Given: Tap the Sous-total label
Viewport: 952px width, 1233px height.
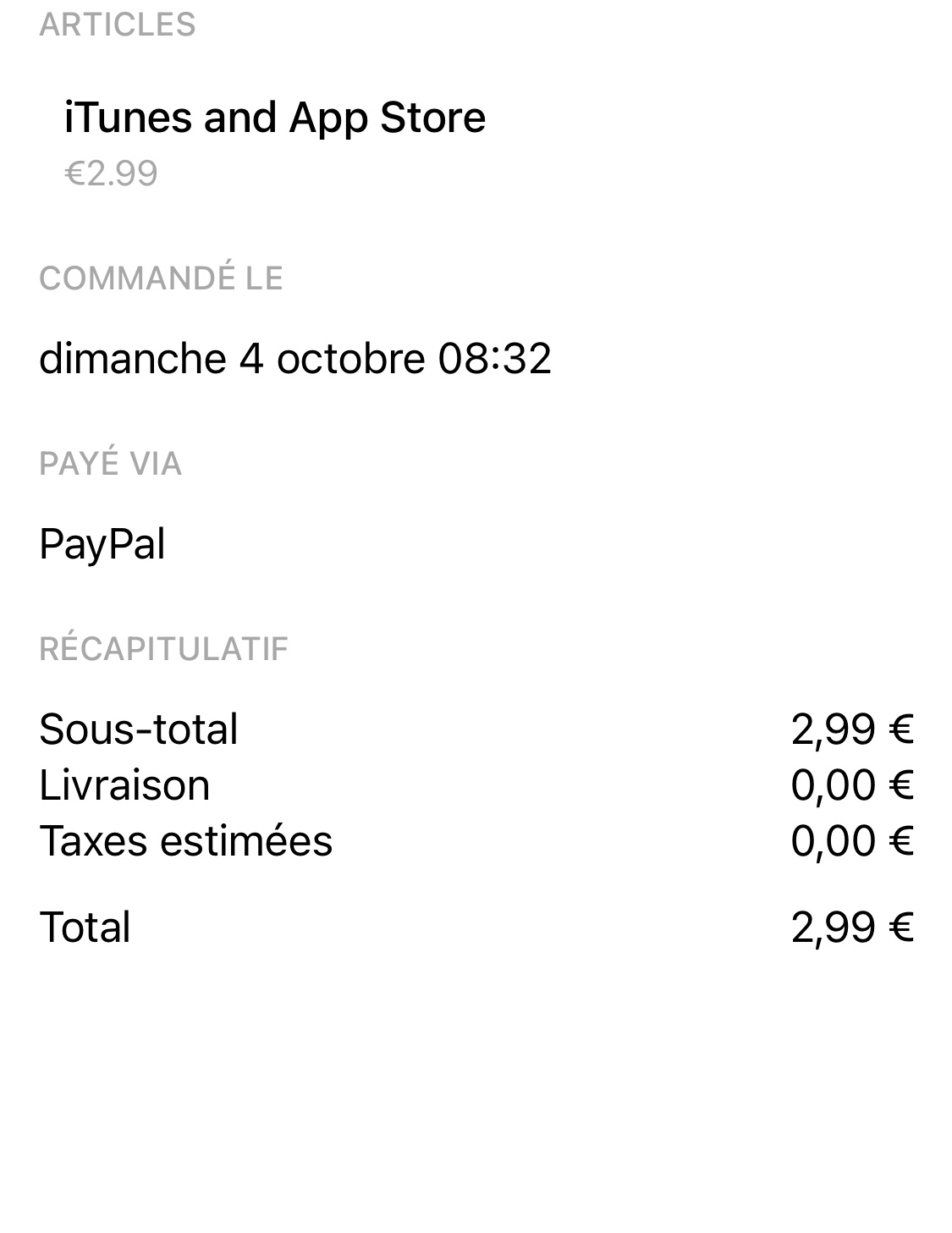Looking at the screenshot, I should pyautogui.click(x=139, y=729).
